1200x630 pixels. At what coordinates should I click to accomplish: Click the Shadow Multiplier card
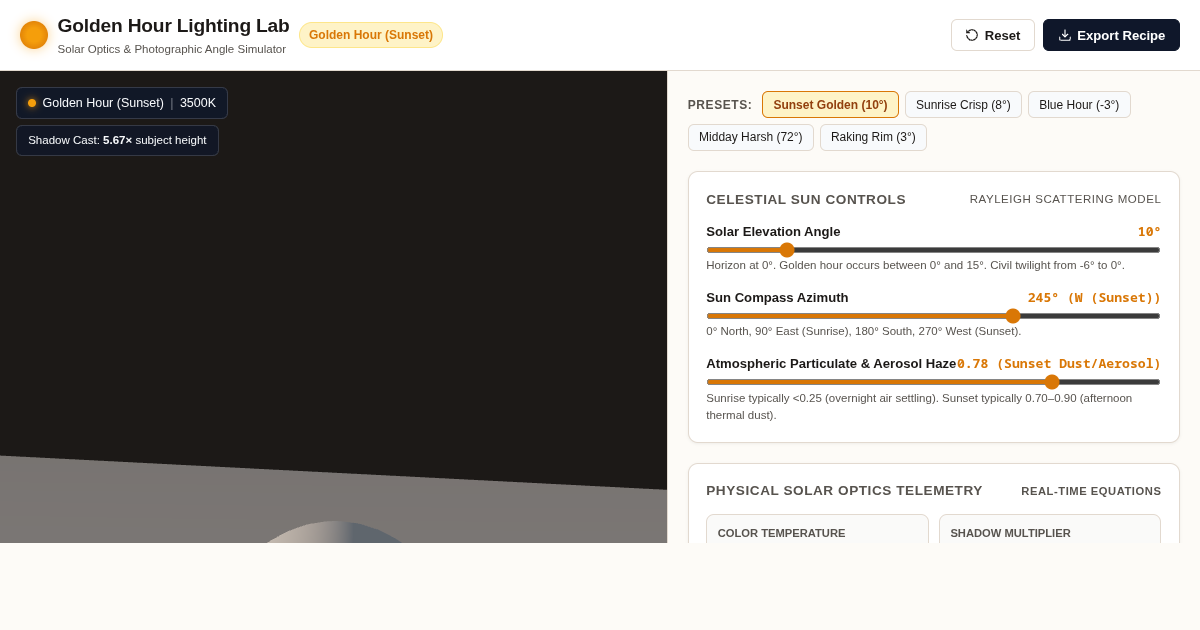(1050, 529)
